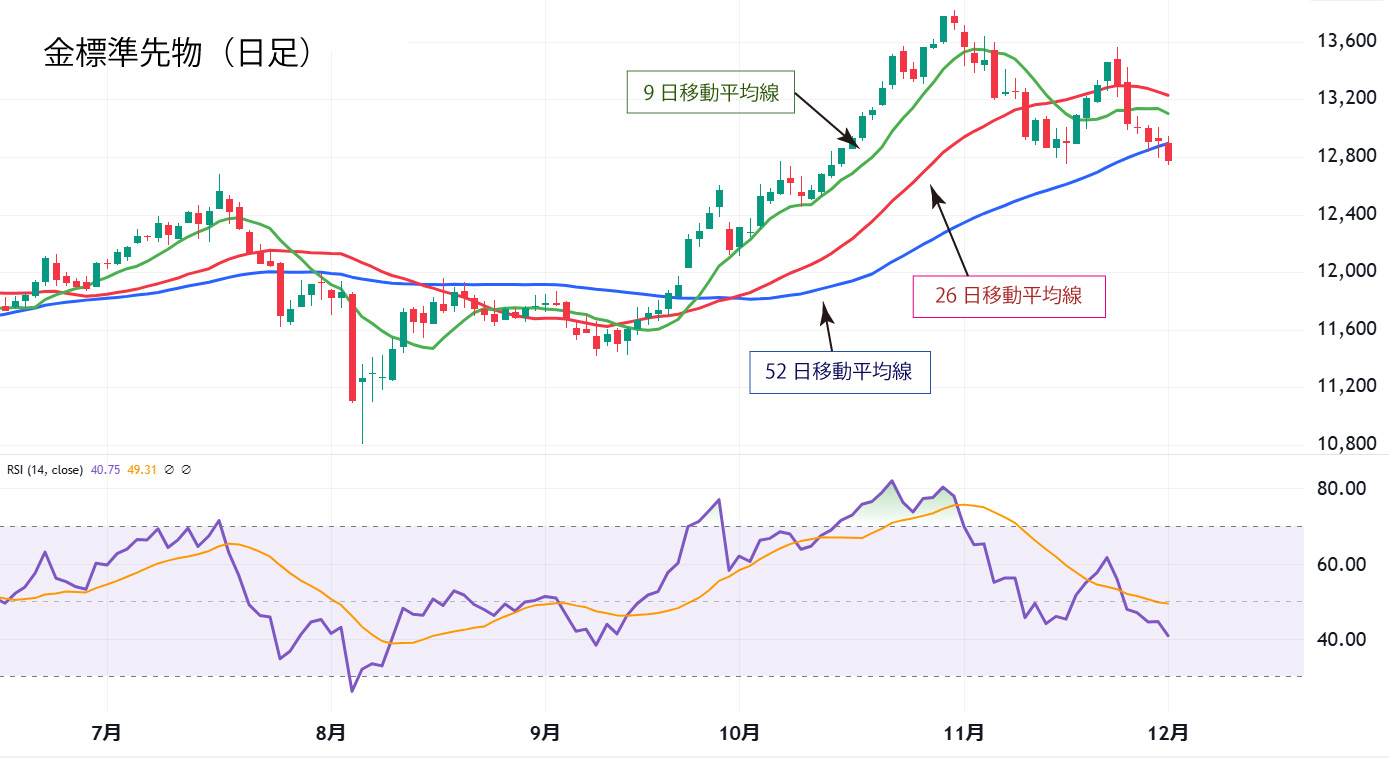
Task: Click the 8月 label on time axis
Action: point(330,733)
